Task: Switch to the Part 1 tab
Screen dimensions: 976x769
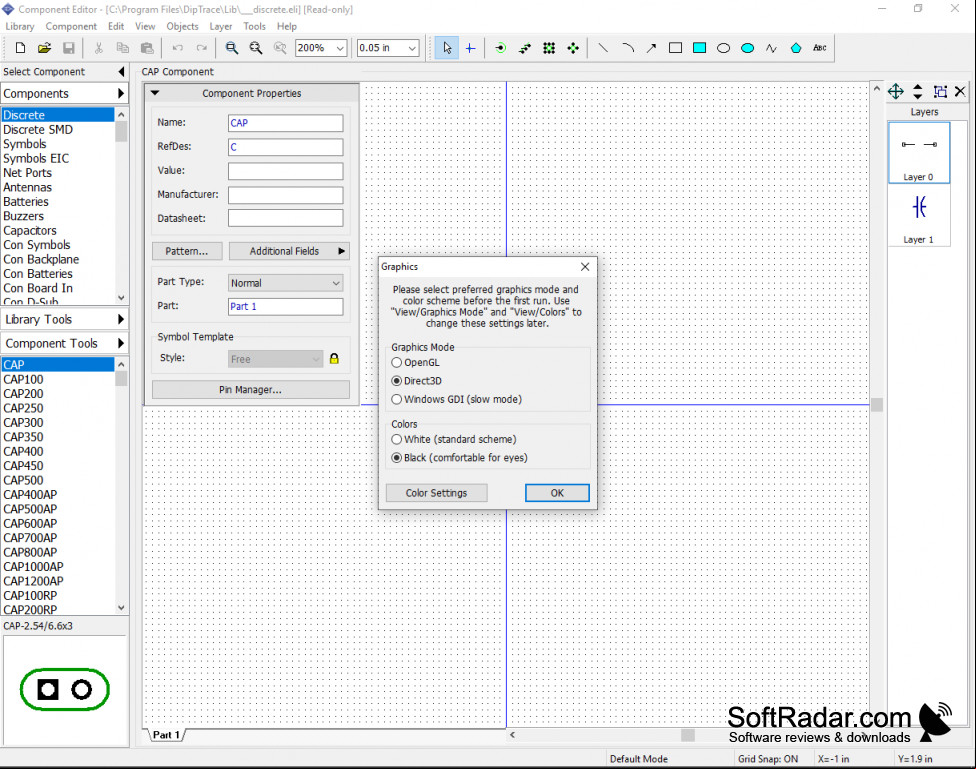Action: tap(166, 735)
